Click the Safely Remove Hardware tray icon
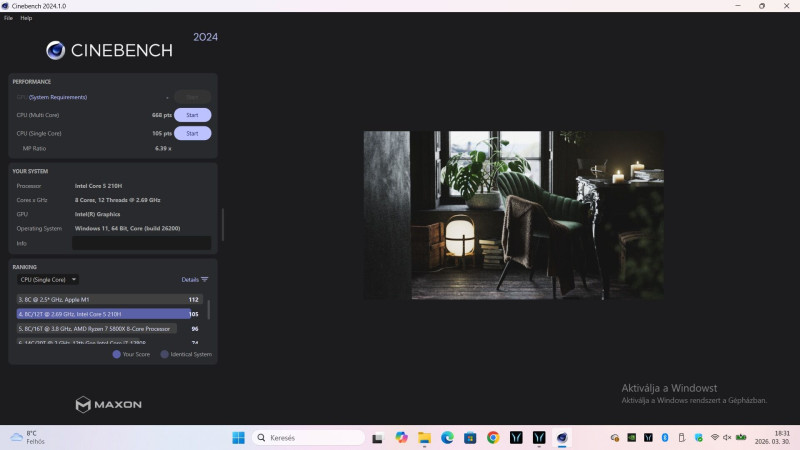Image resolution: width=800 pixels, height=450 pixels. pyautogui.click(x=682, y=437)
